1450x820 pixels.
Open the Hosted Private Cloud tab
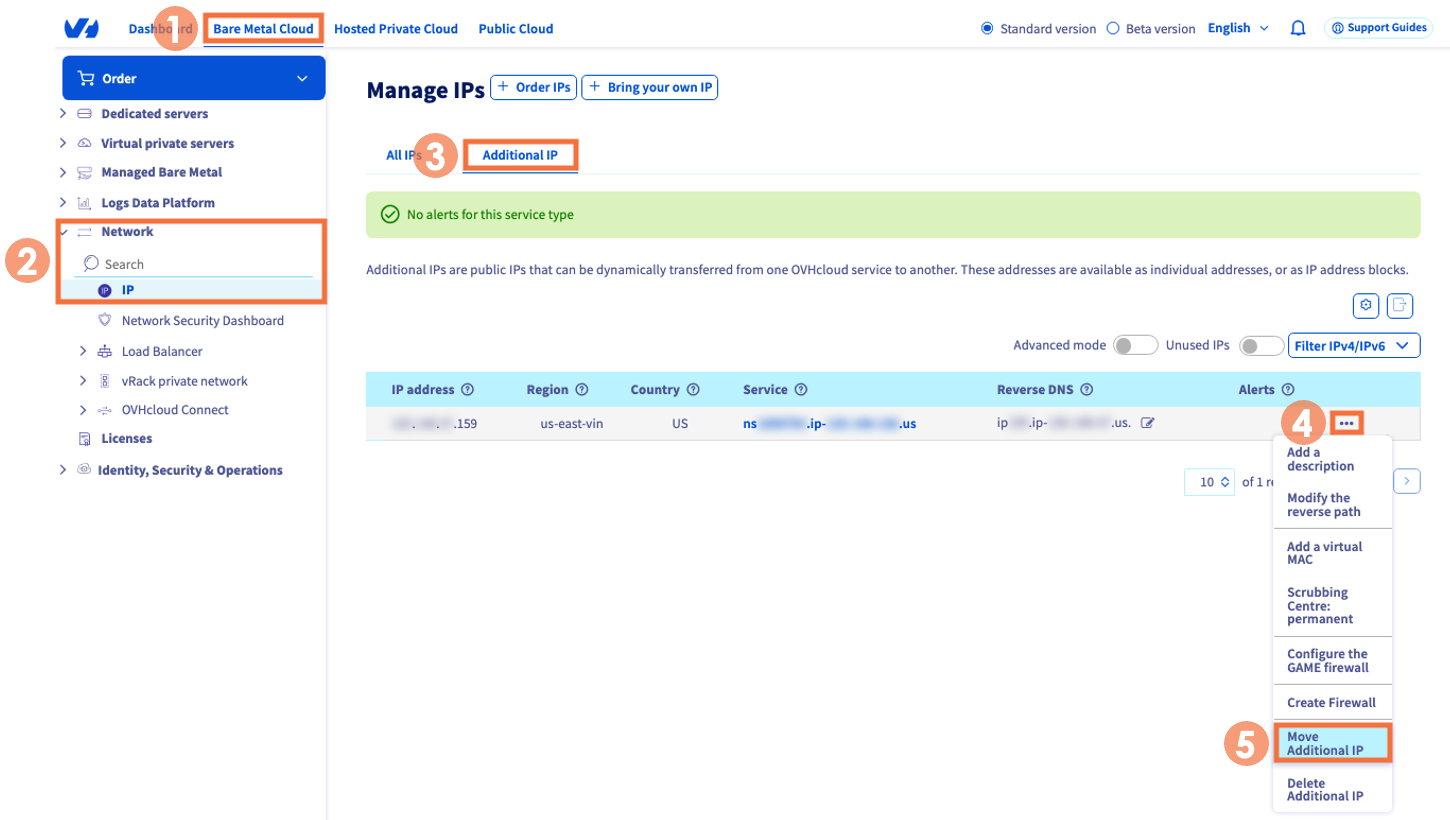click(x=396, y=29)
